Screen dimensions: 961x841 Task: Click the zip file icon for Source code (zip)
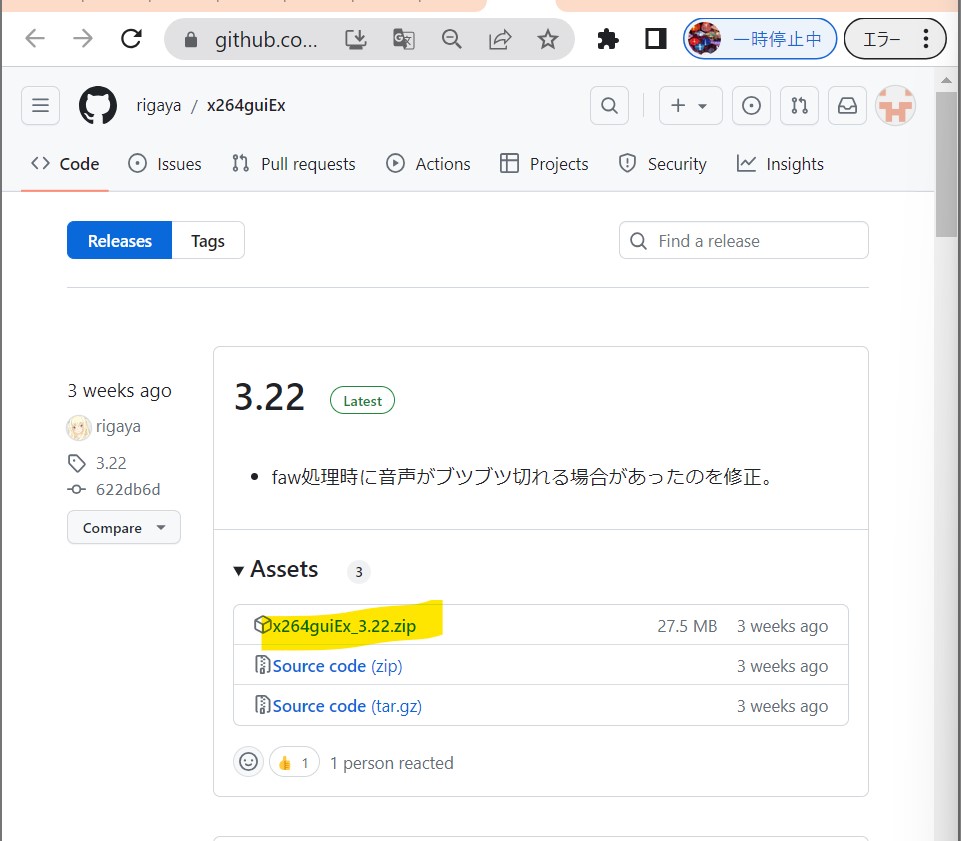pos(262,664)
